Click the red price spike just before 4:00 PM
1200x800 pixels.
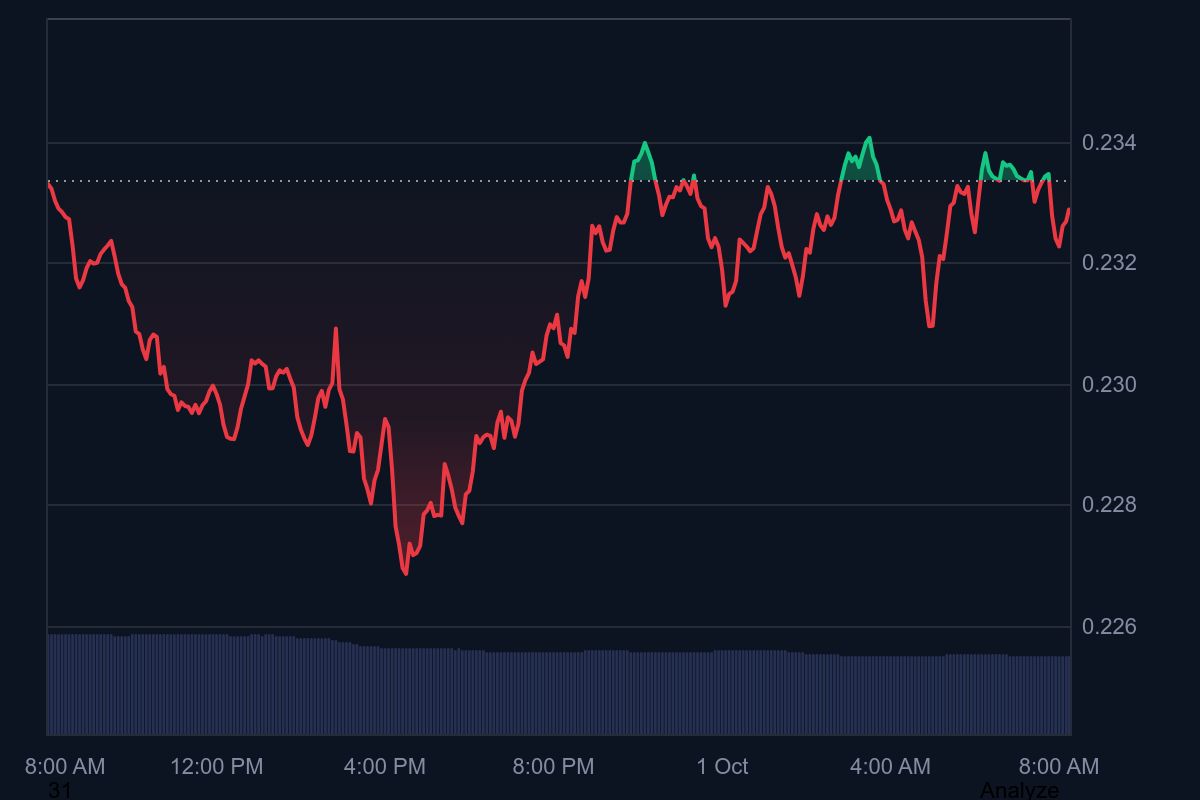(336, 329)
